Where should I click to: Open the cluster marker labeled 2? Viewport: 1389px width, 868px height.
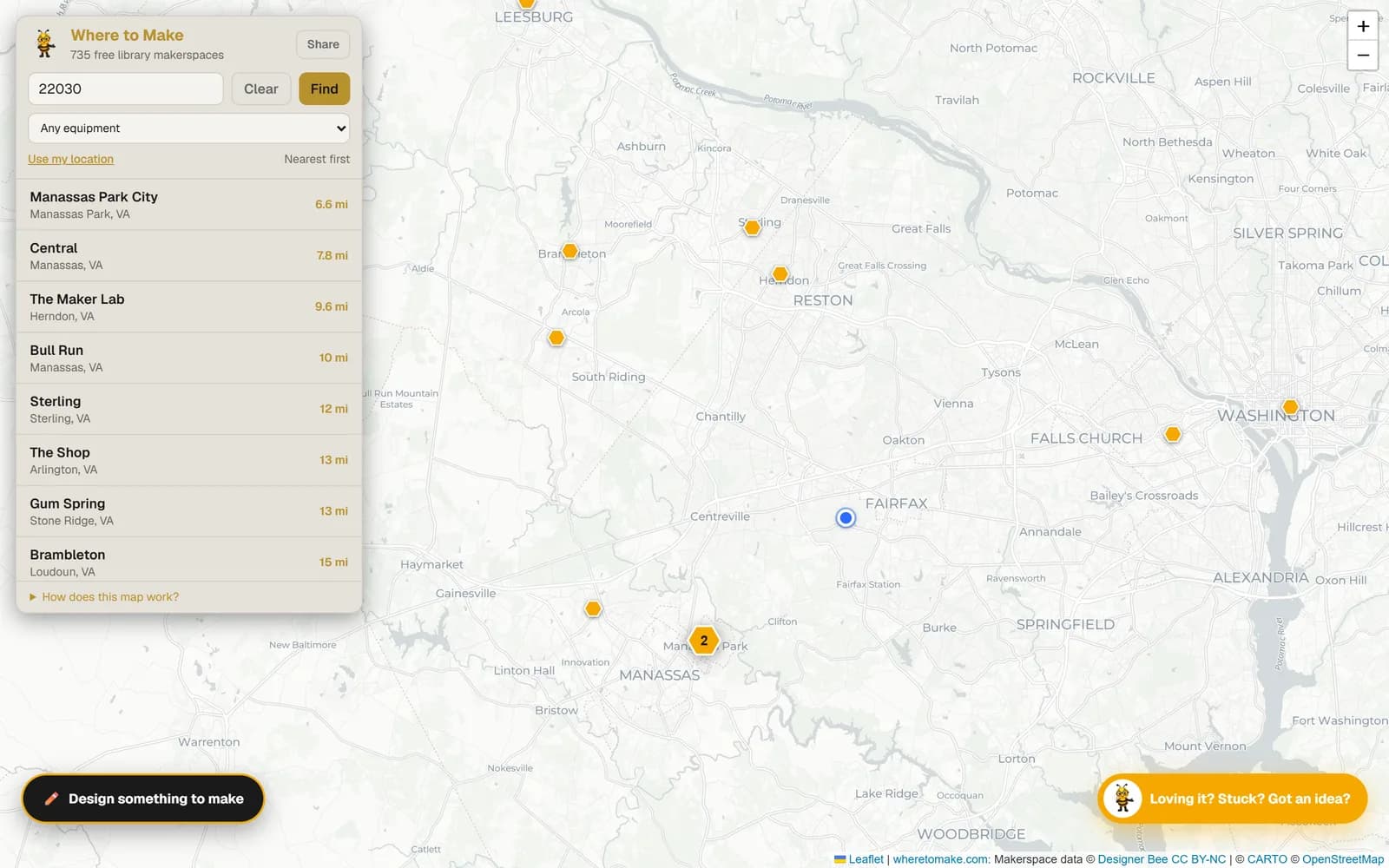[x=704, y=641]
